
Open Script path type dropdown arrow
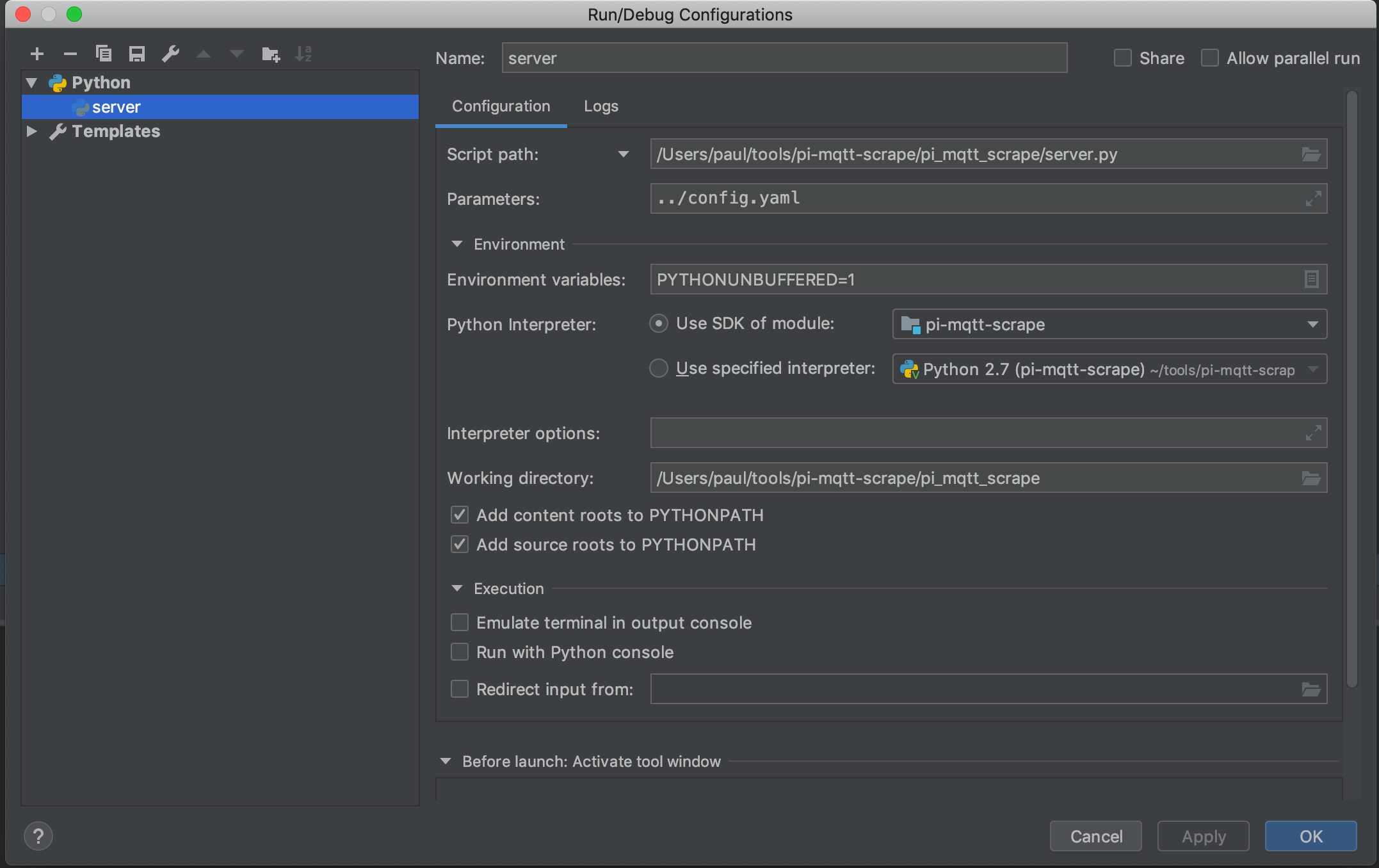tap(623, 154)
